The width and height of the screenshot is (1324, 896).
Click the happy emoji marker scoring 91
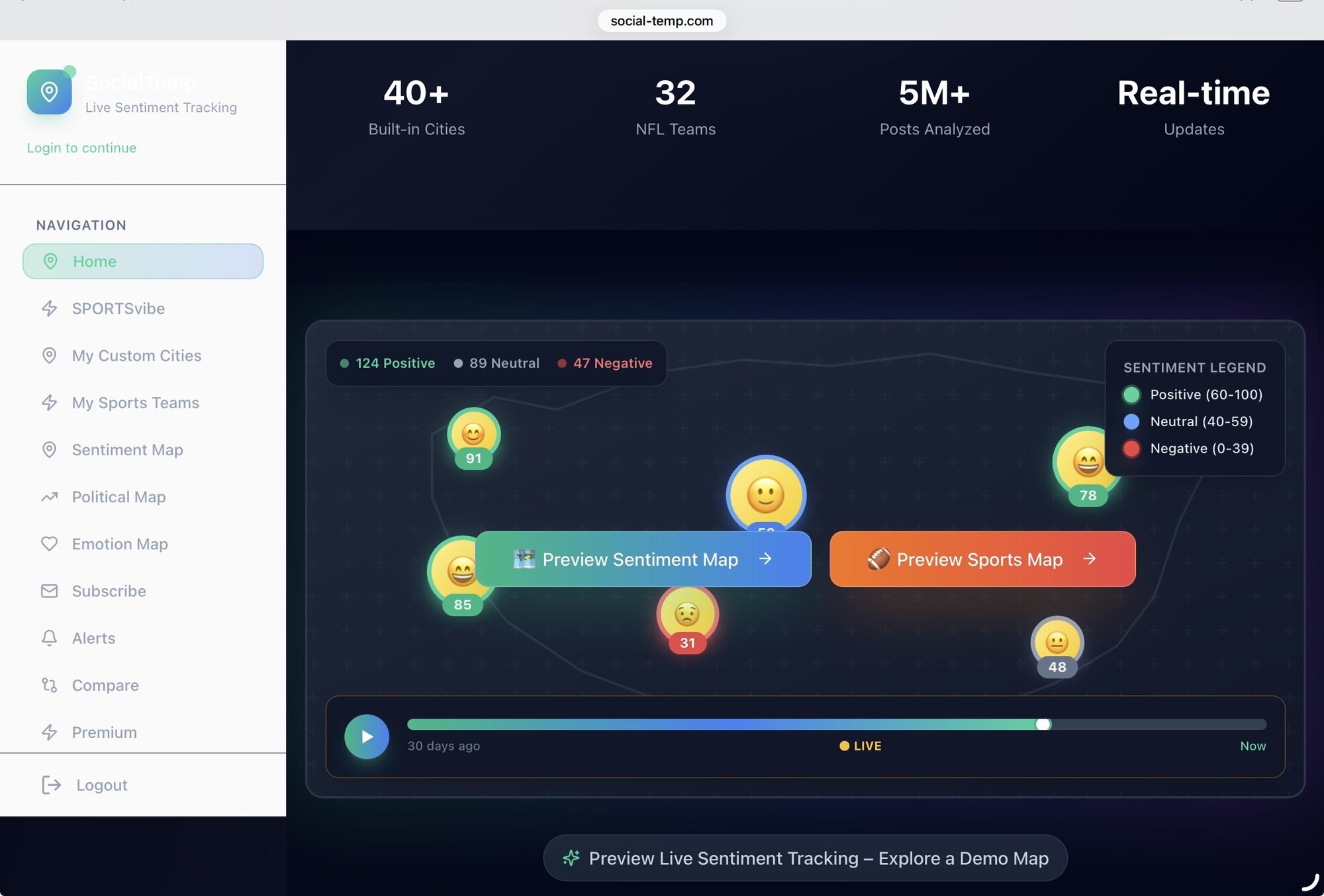coord(473,434)
